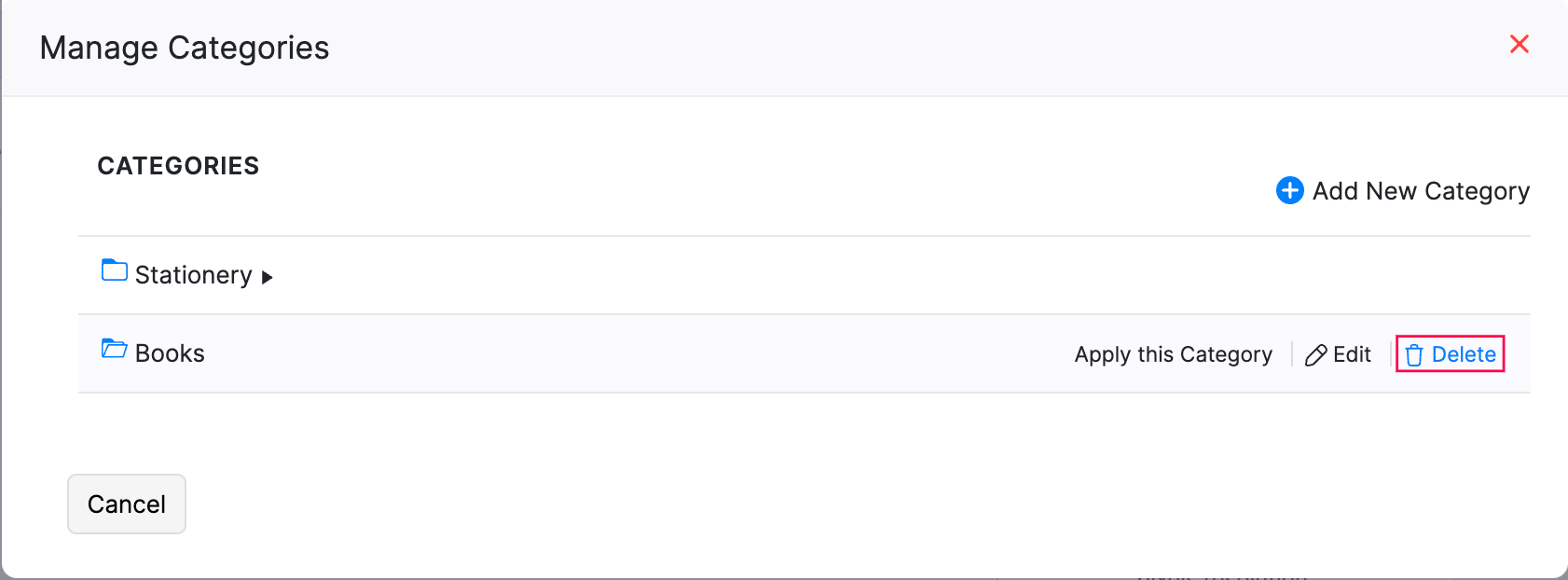
Task: Select the Stationery category name
Action: [x=193, y=275]
